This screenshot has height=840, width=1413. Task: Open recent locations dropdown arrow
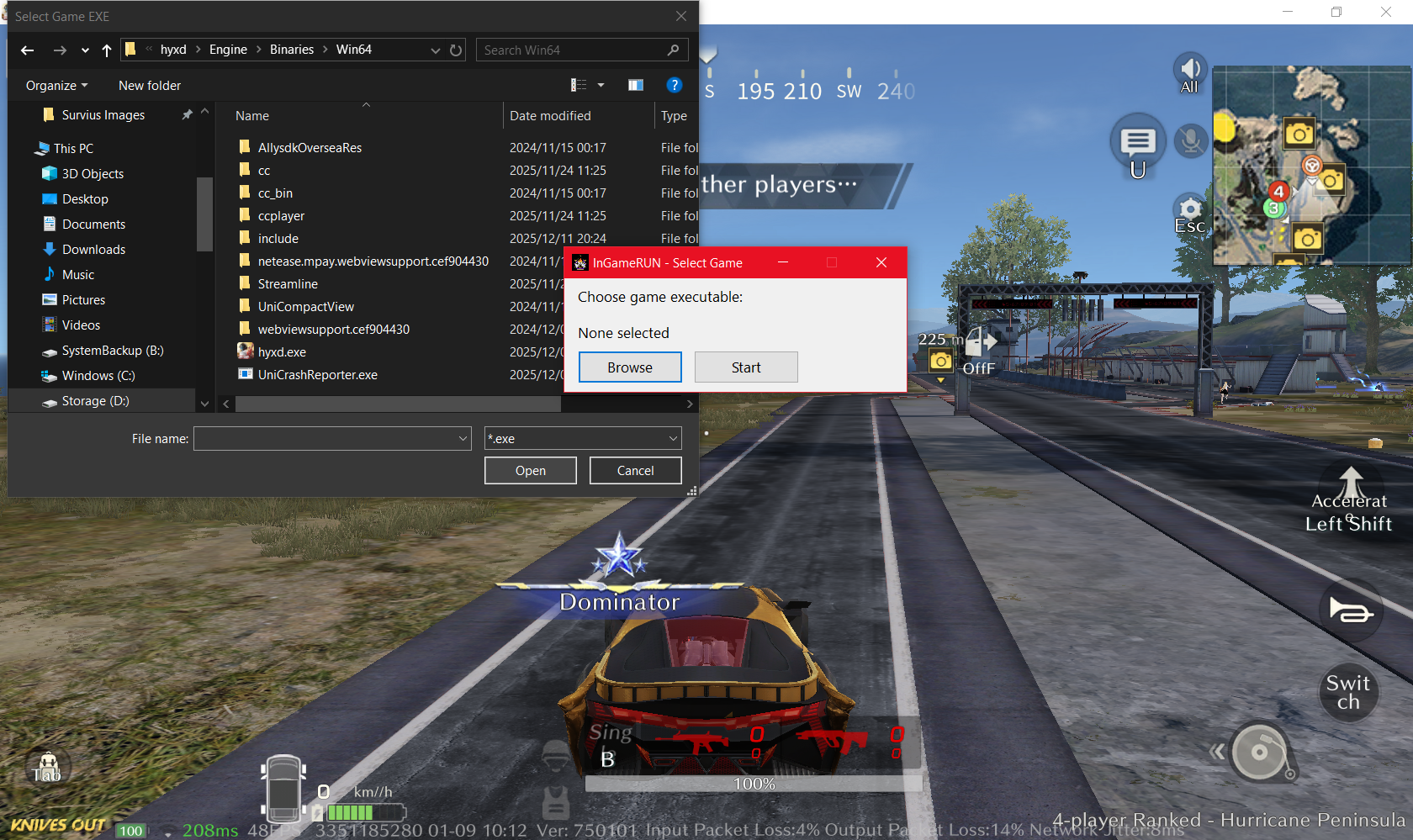[x=85, y=50]
